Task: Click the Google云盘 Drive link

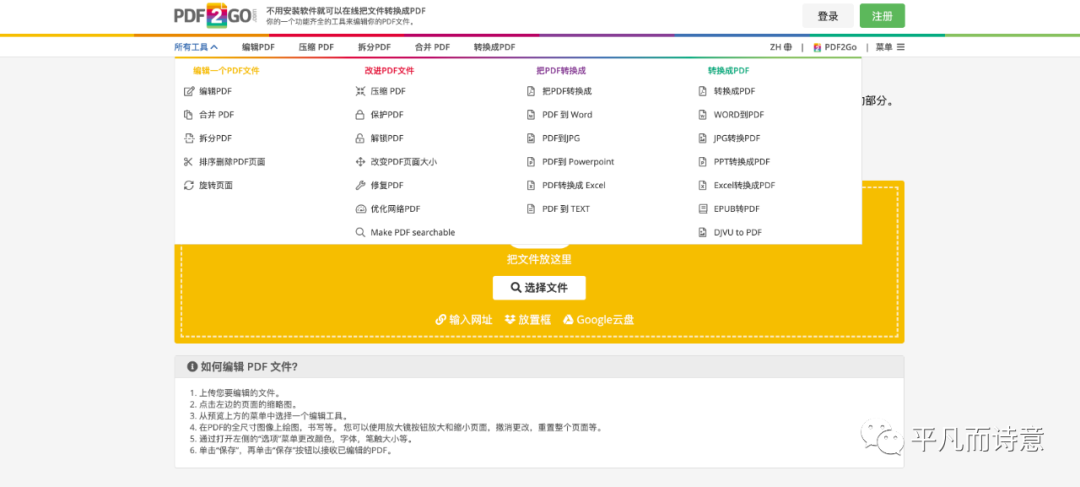Action: 599,320
